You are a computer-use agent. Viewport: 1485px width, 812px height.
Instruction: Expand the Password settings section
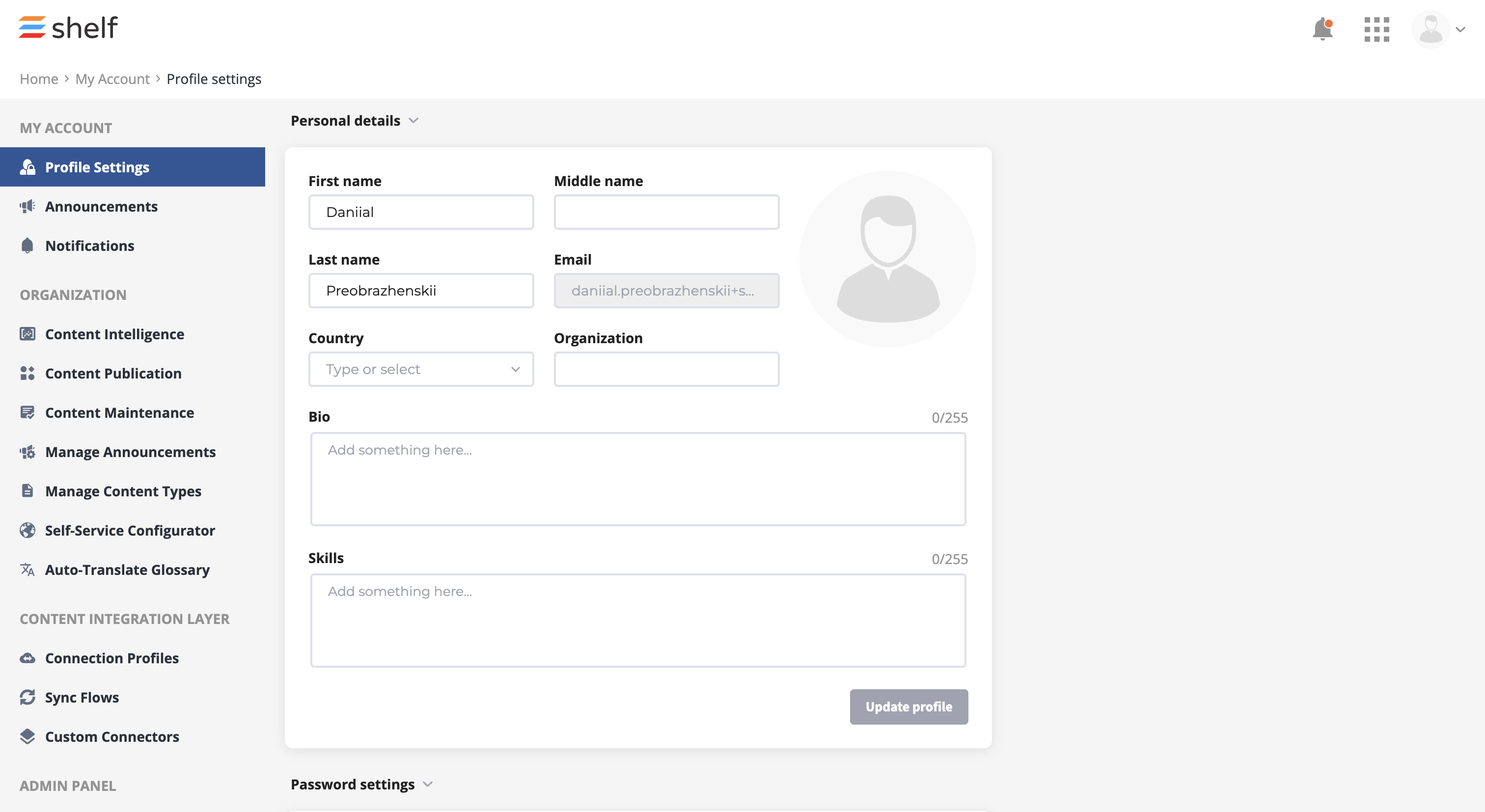(361, 785)
